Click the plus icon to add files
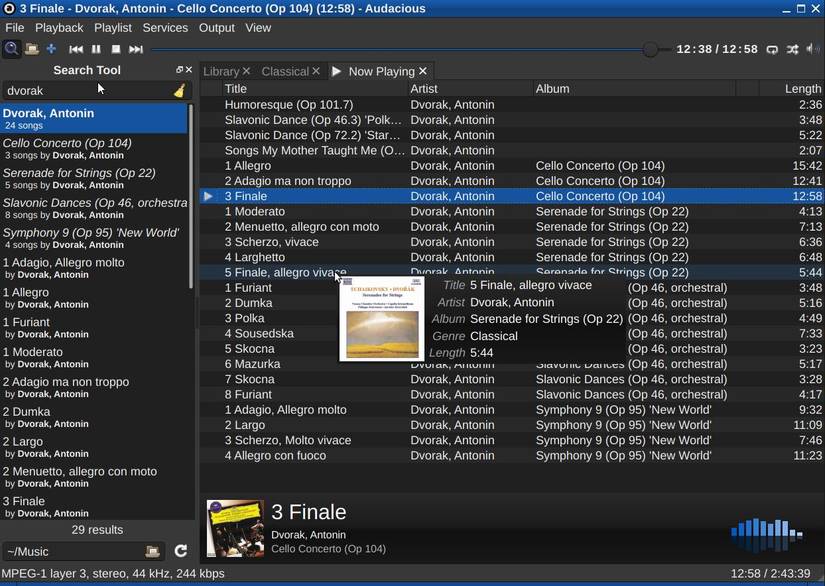 point(51,48)
